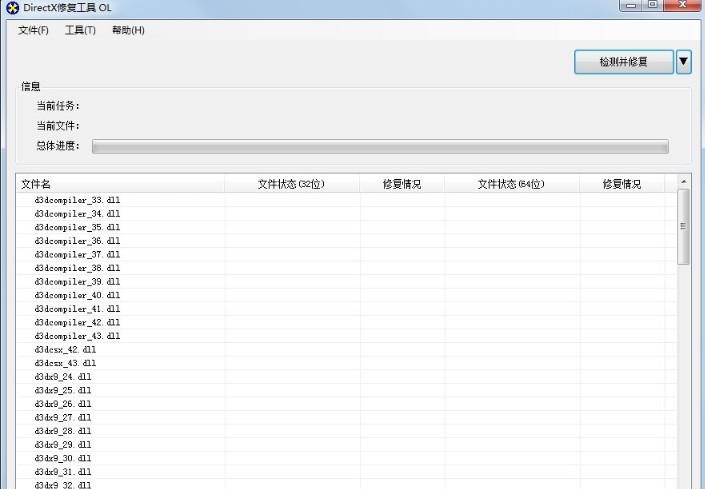This screenshot has height=489, width=705.
Task: Click the 文件状态(32位) column header
Action: pos(292,184)
